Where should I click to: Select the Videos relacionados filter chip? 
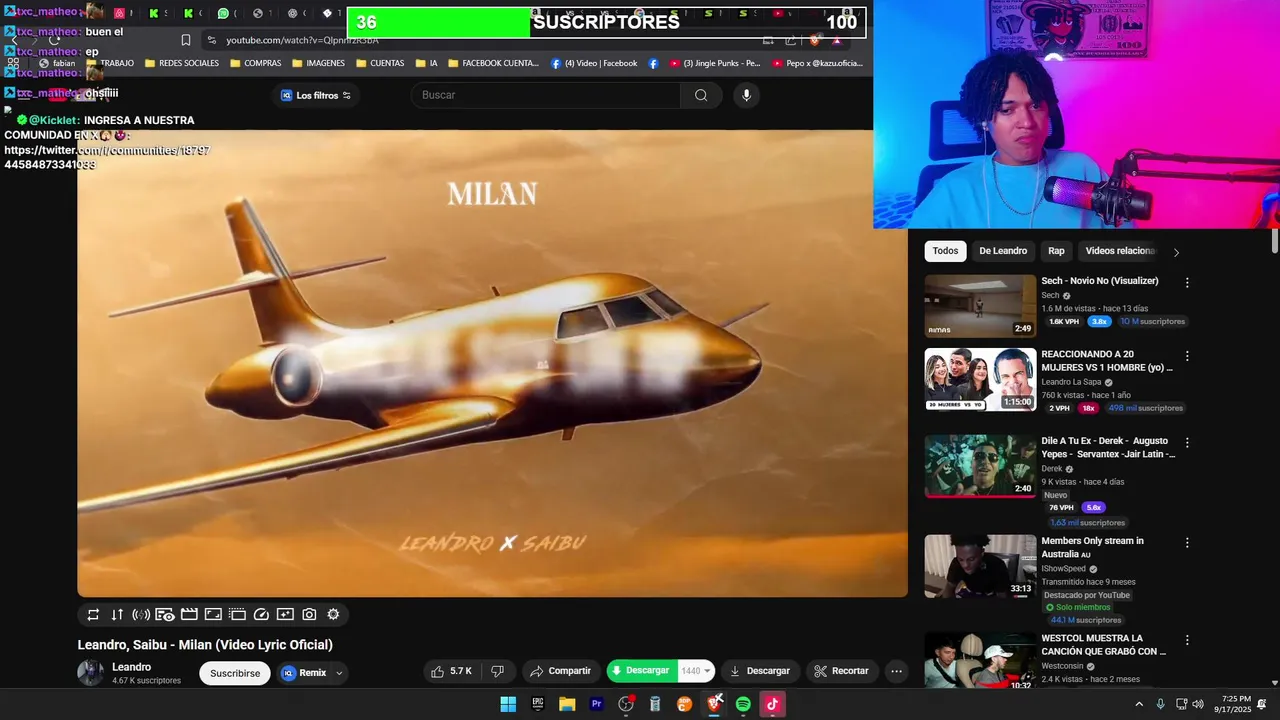coord(1120,251)
